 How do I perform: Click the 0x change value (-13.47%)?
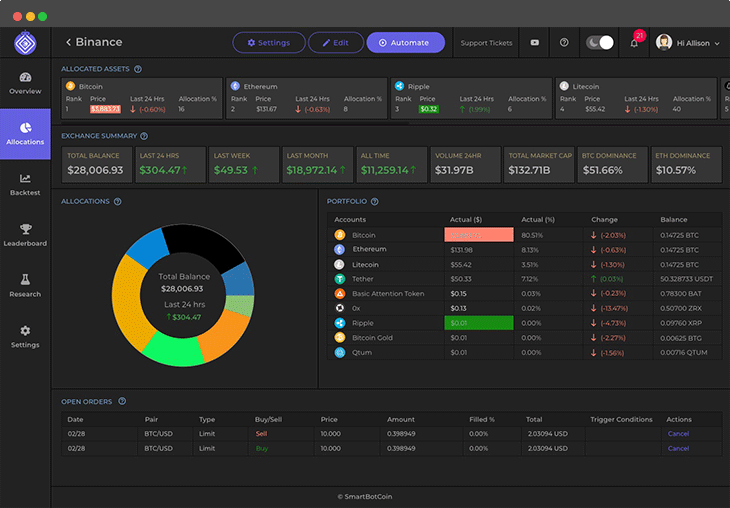point(613,308)
